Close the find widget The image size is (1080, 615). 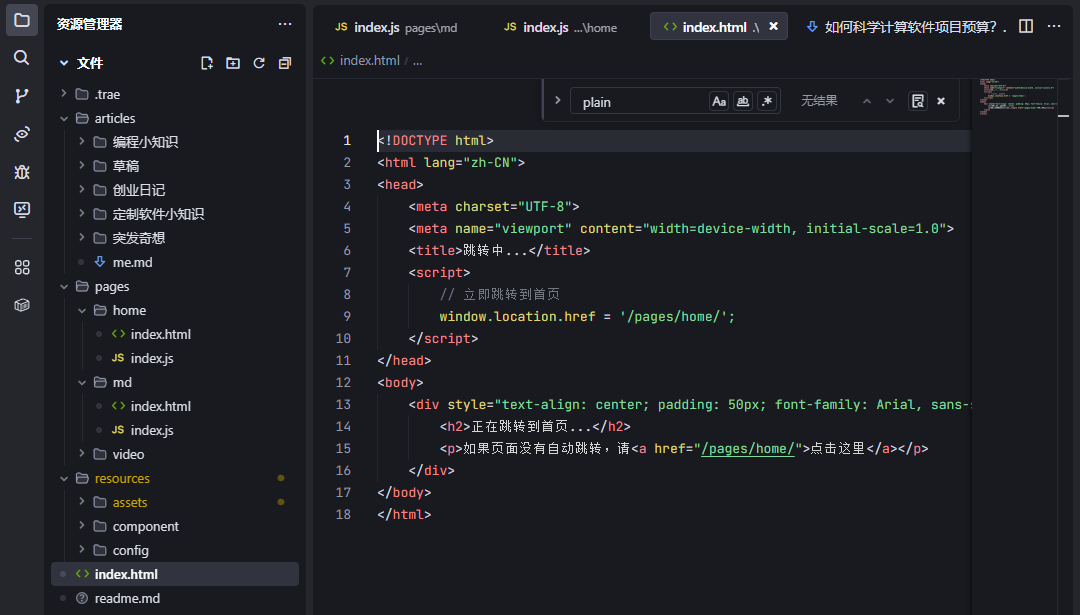coord(941,101)
